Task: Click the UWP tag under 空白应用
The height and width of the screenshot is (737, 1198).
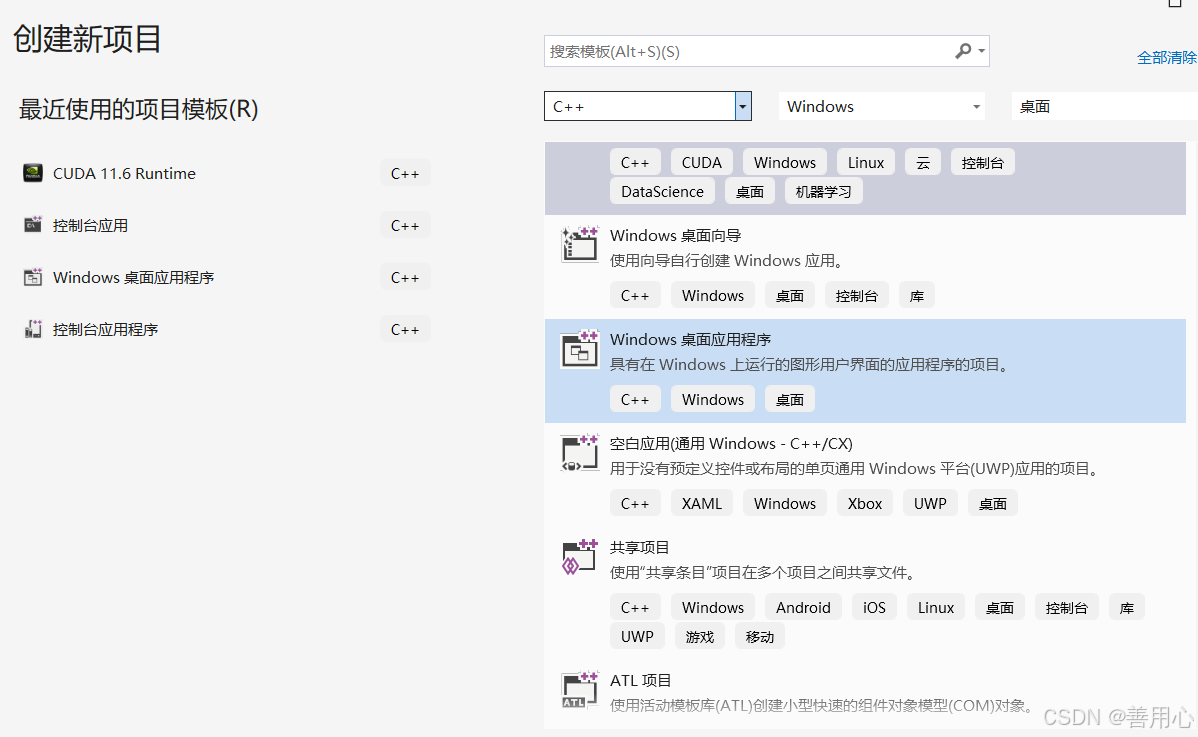Action: [930, 503]
